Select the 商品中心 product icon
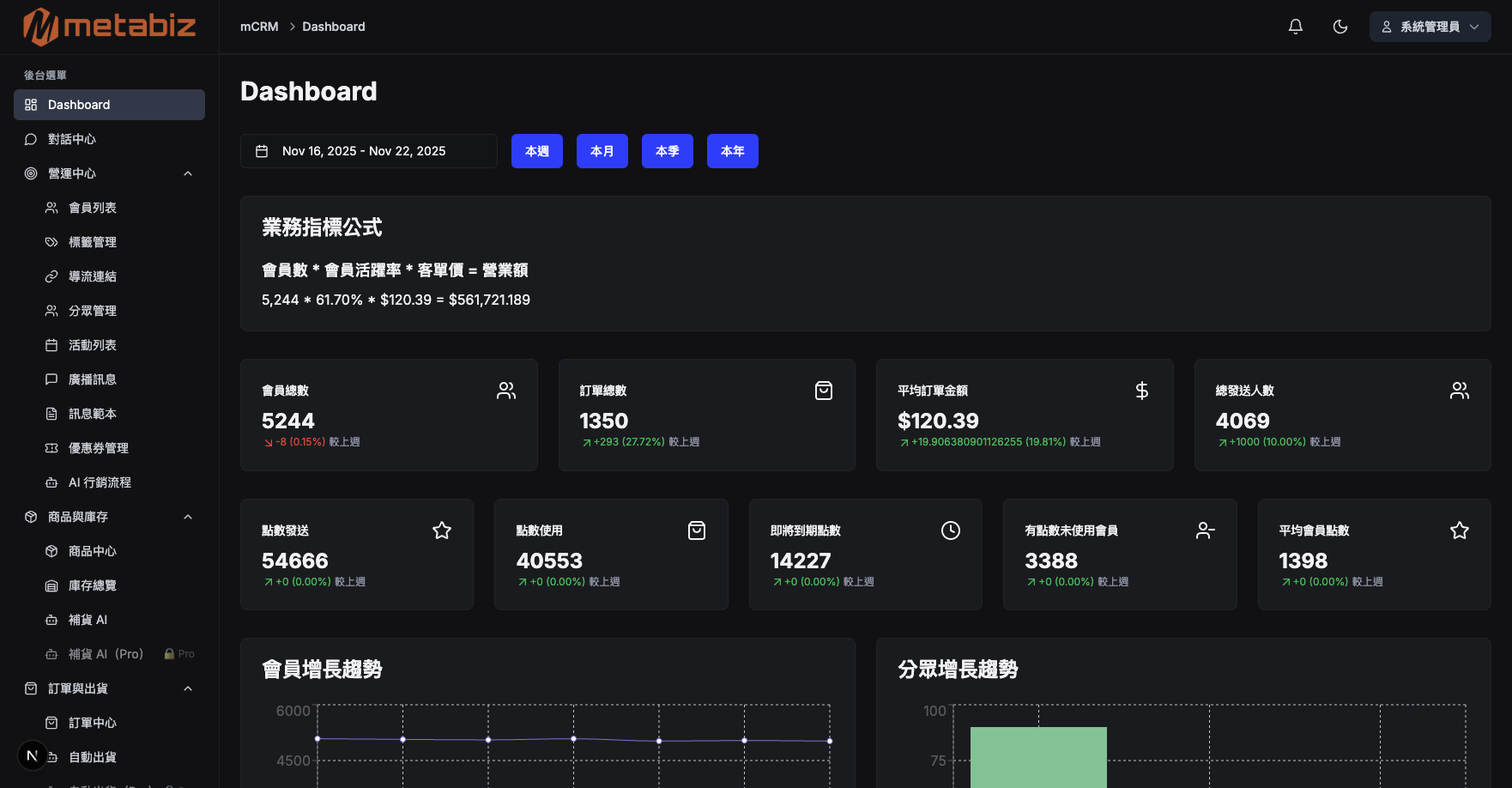The image size is (1512, 788). point(51,550)
